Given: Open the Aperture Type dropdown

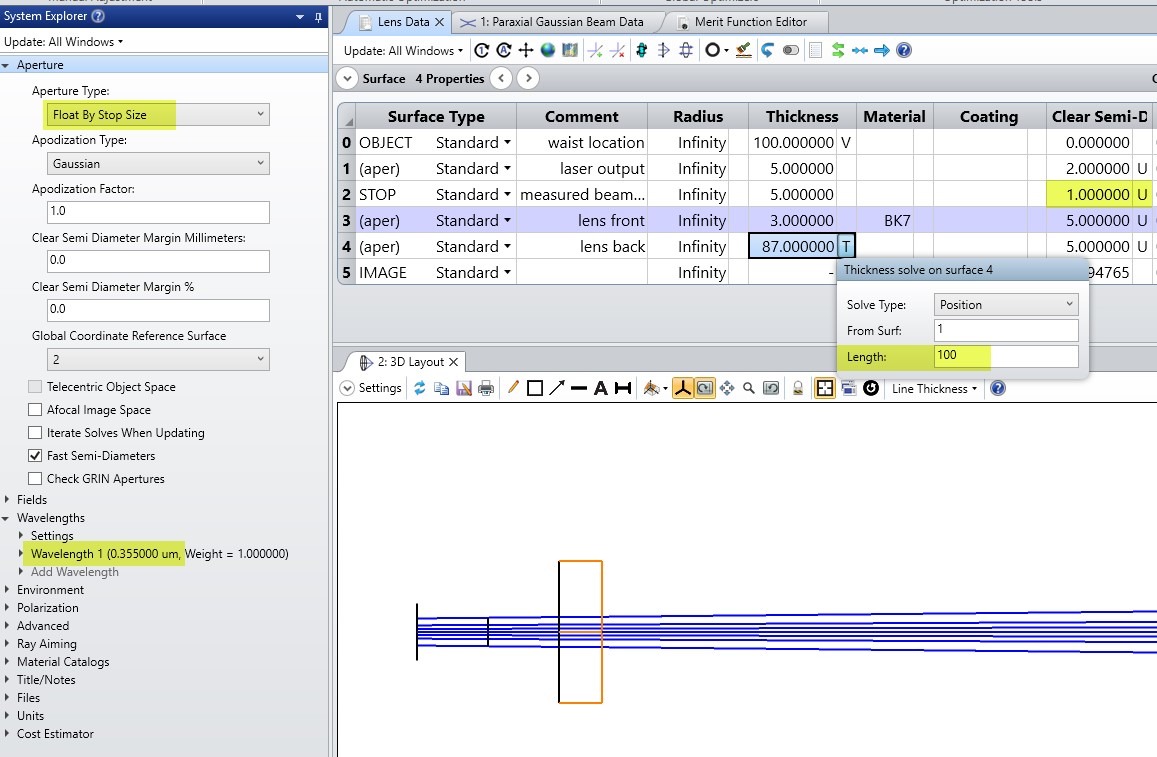Looking at the screenshot, I should [x=158, y=115].
